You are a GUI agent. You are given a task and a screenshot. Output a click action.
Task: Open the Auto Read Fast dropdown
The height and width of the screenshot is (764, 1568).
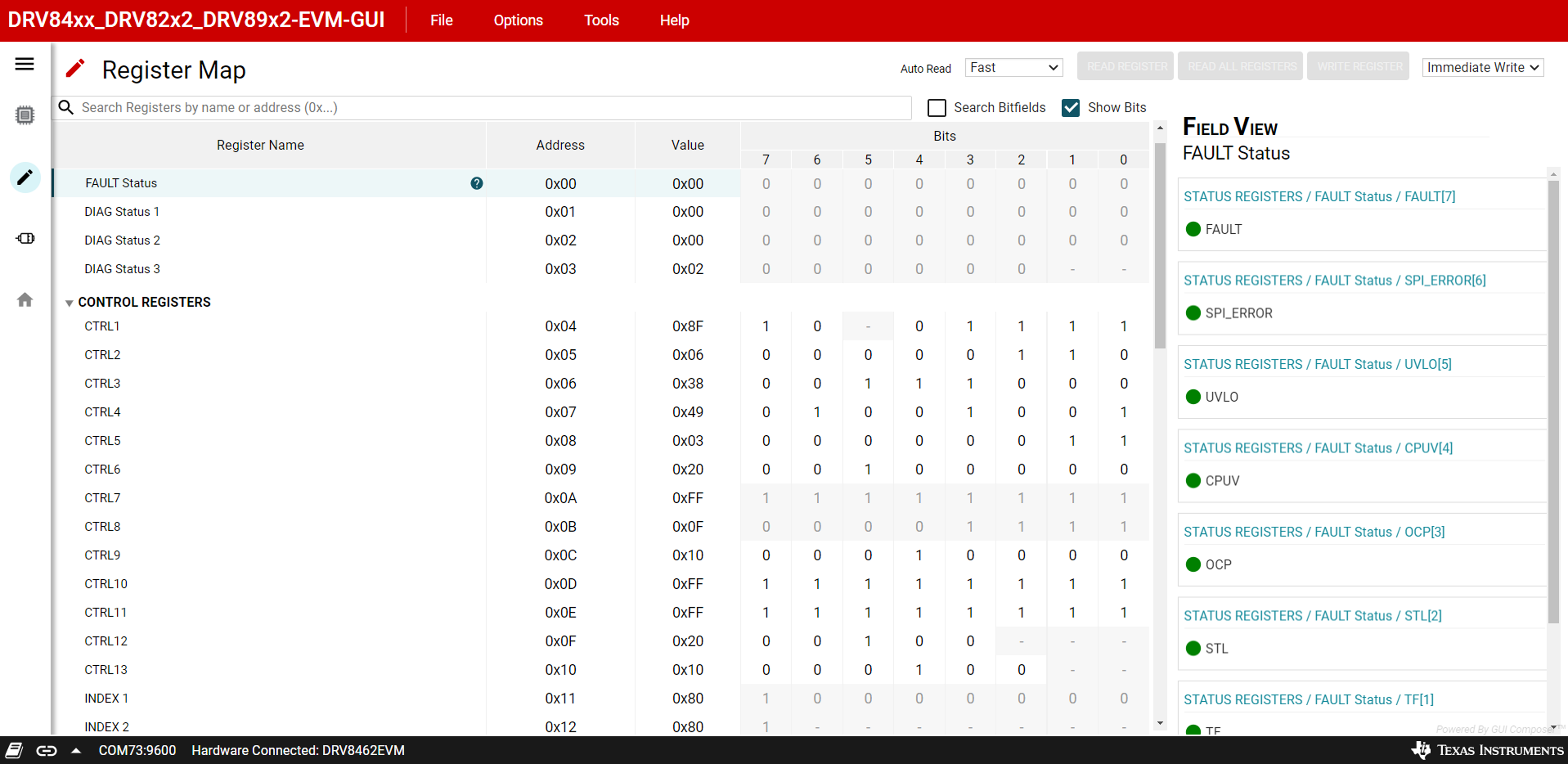click(1013, 68)
